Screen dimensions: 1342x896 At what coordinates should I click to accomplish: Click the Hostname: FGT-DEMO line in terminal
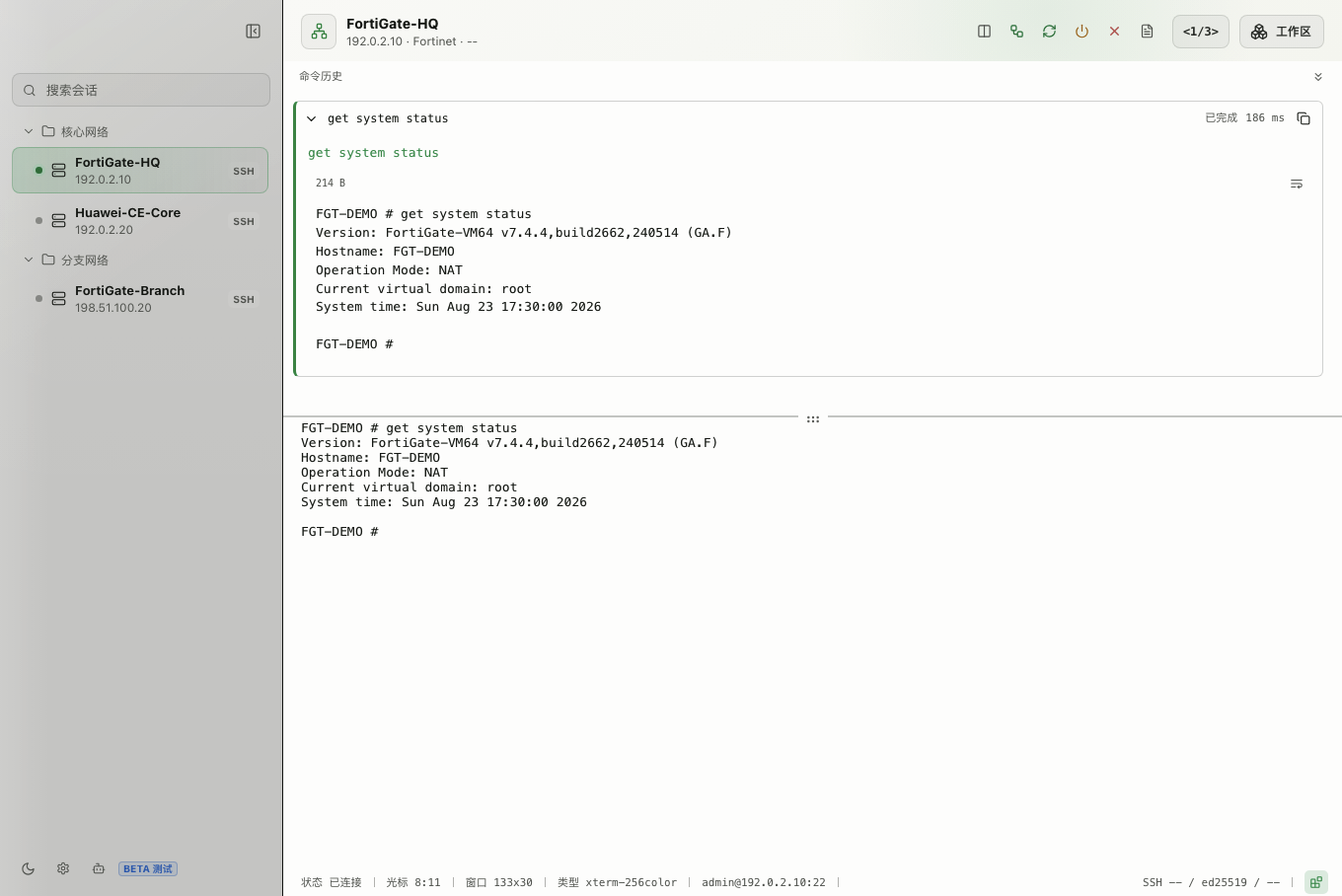(370, 458)
